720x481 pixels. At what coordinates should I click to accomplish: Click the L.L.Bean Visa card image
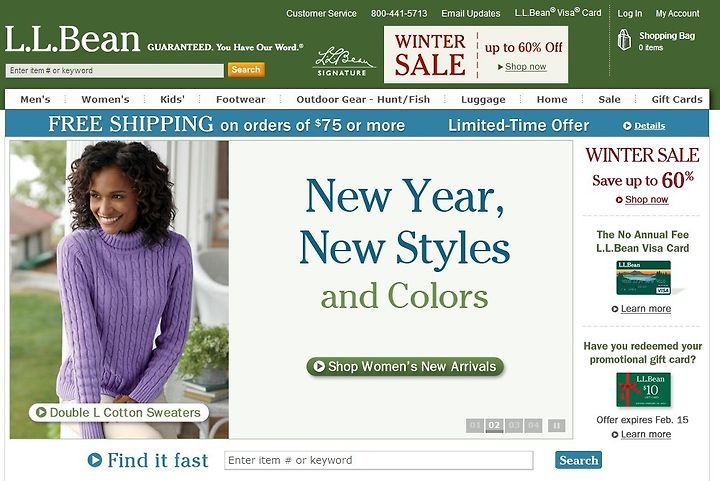[x=644, y=278]
